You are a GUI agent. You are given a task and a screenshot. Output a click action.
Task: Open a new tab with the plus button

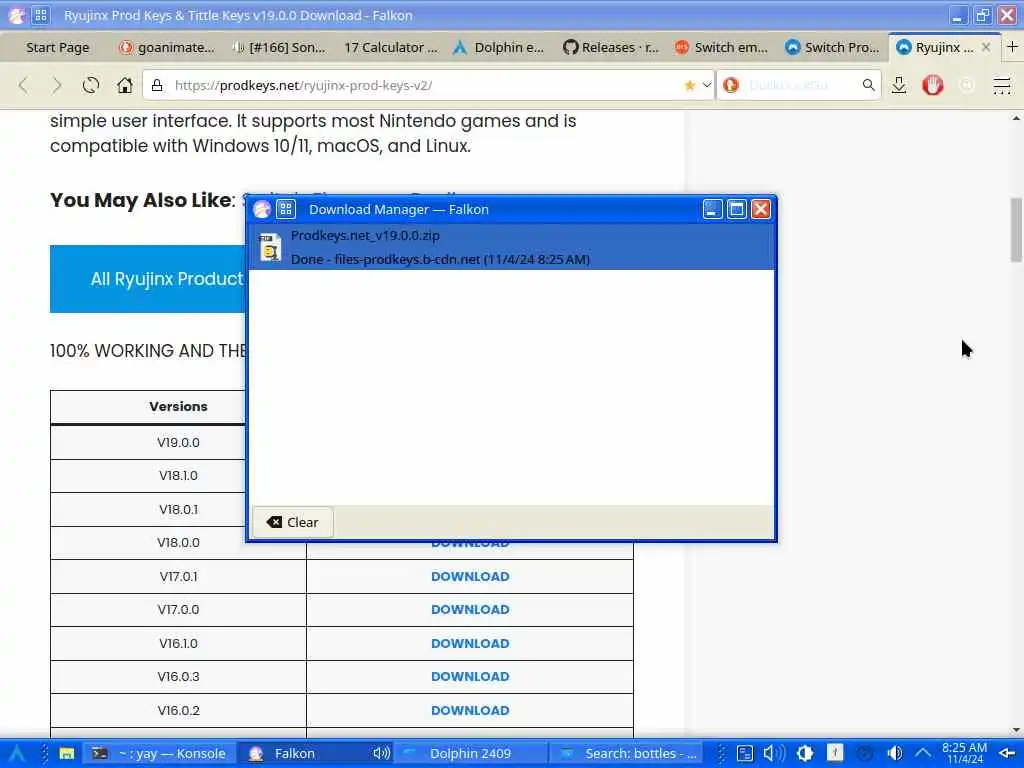pos(1012,47)
